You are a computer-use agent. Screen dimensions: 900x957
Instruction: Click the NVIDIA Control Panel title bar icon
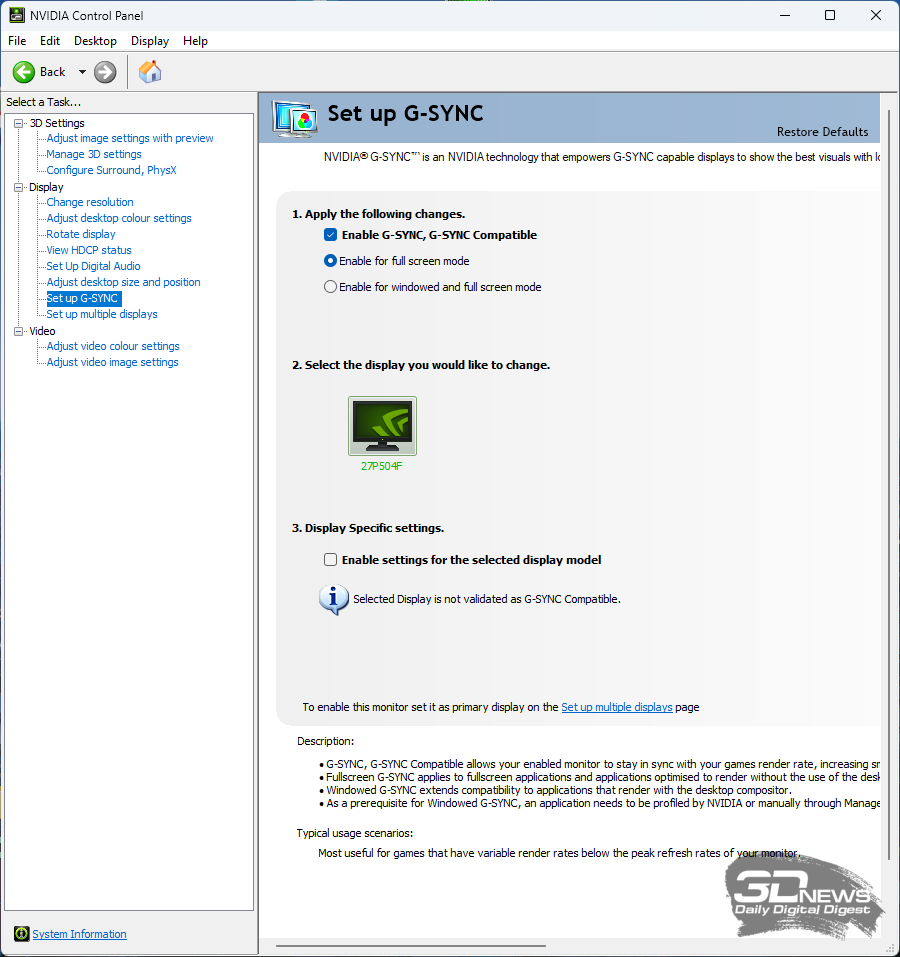coord(16,15)
